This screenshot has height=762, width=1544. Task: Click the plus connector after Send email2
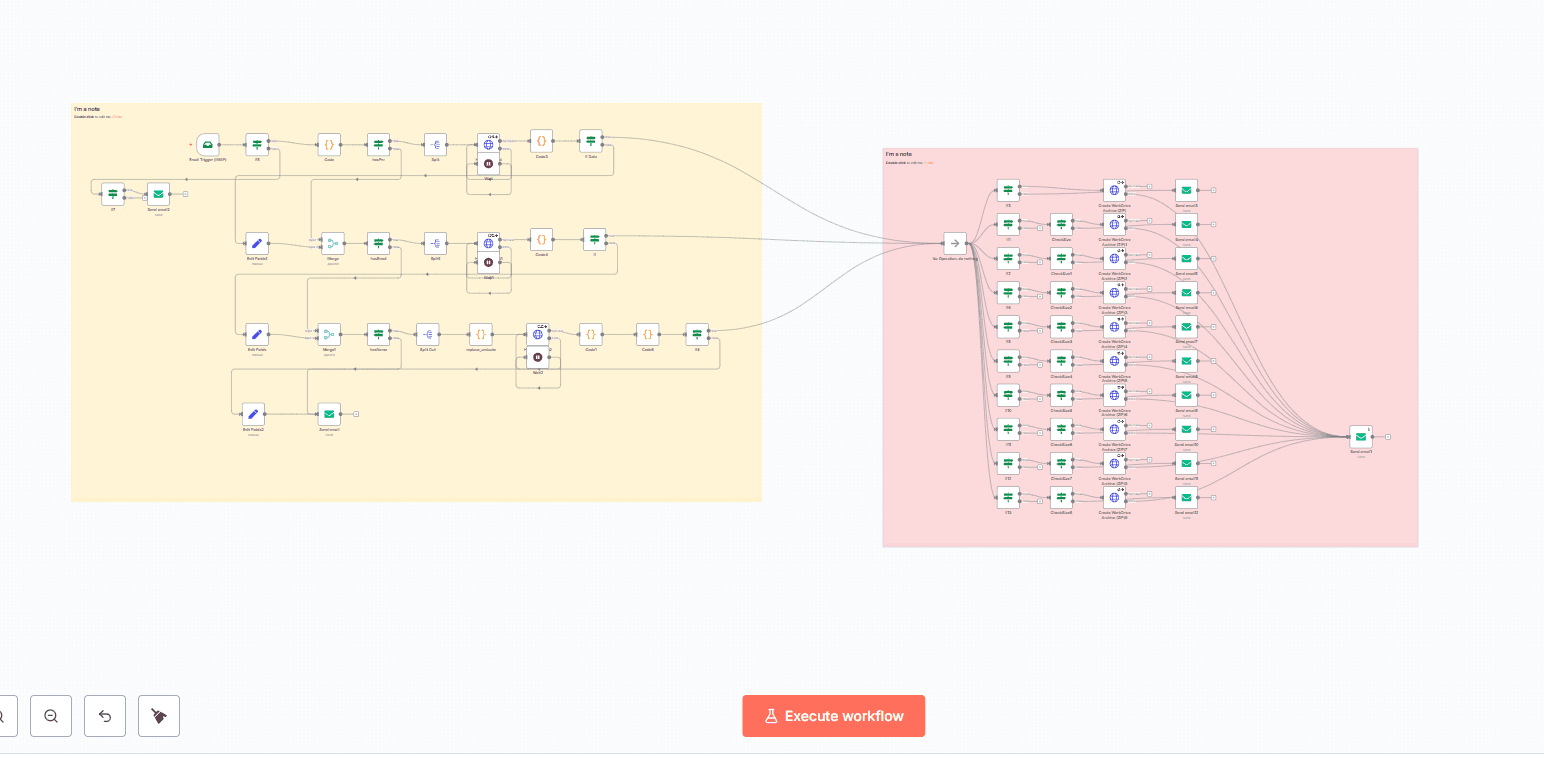click(x=185, y=194)
